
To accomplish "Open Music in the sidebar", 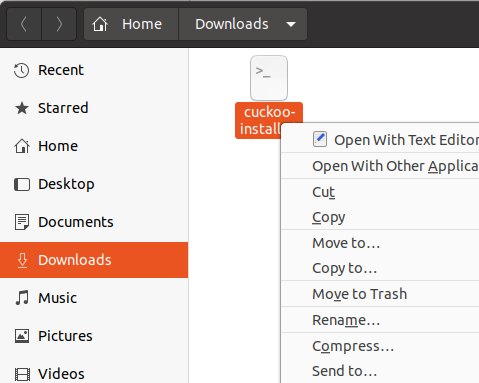I will [94, 298].
